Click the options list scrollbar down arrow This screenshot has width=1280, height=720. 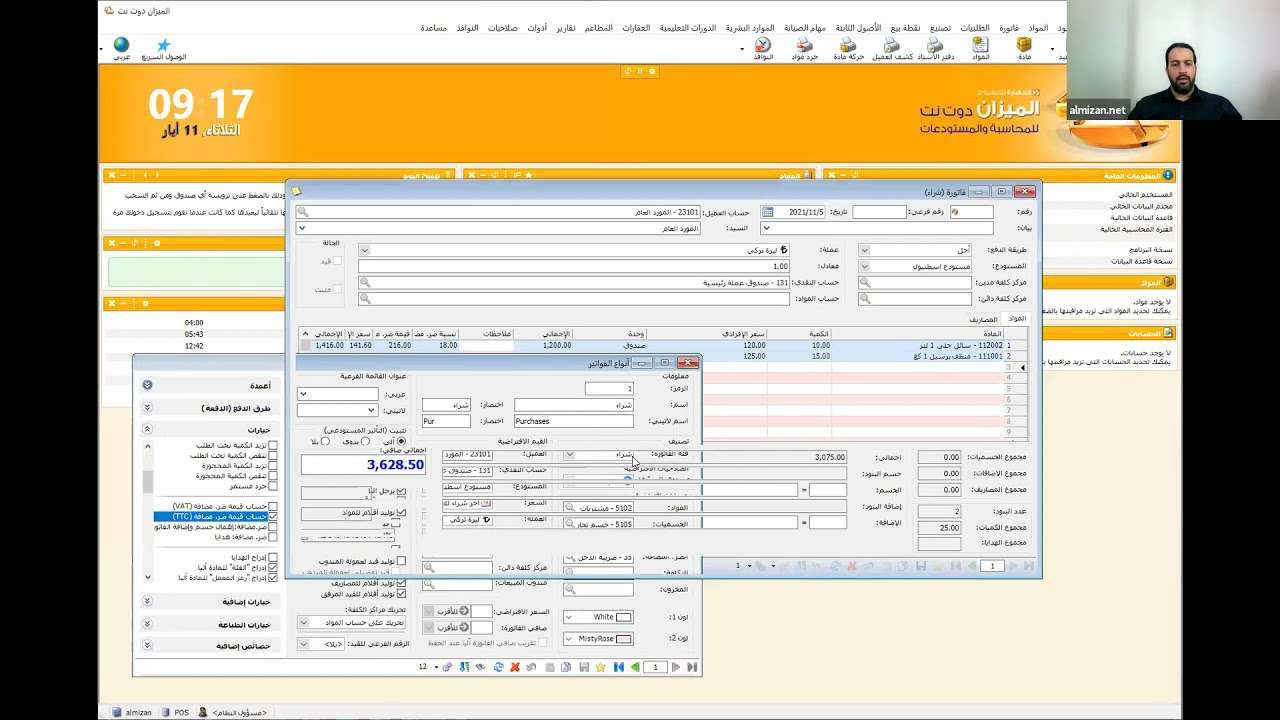click(x=148, y=578)
